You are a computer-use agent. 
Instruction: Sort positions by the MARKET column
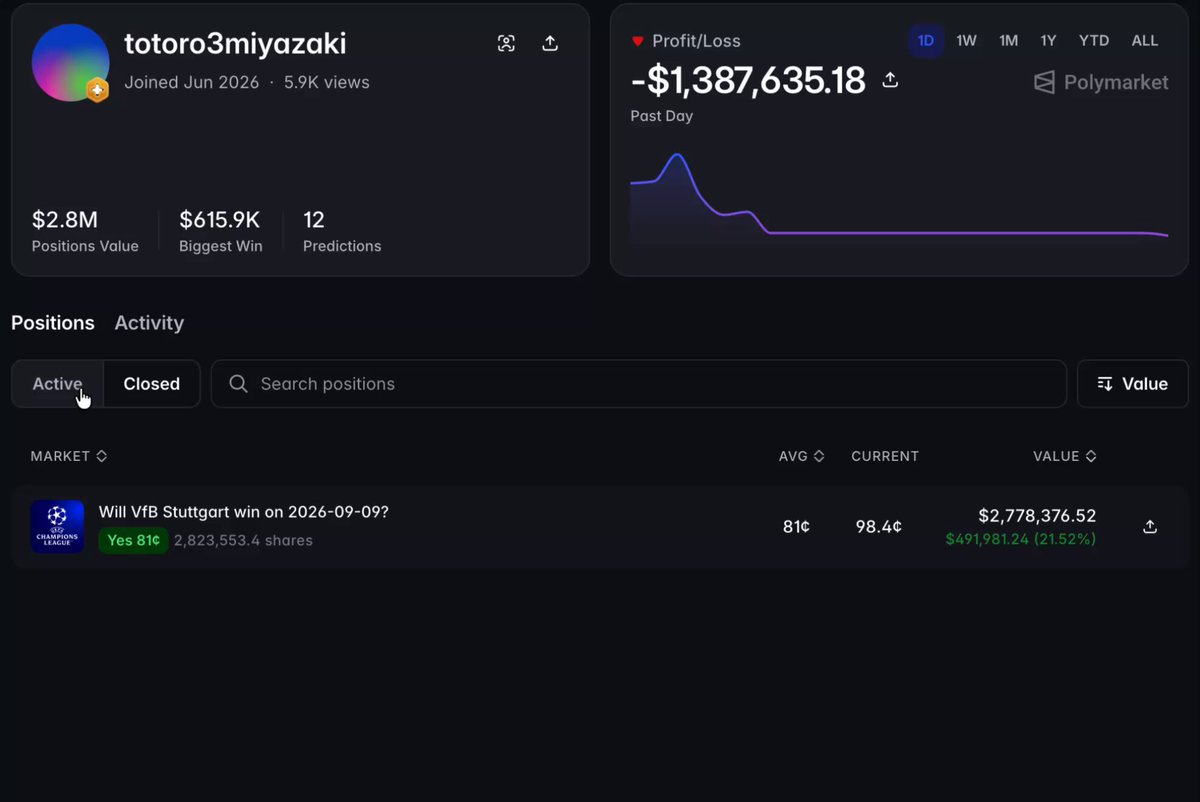(x=69, y=456)
